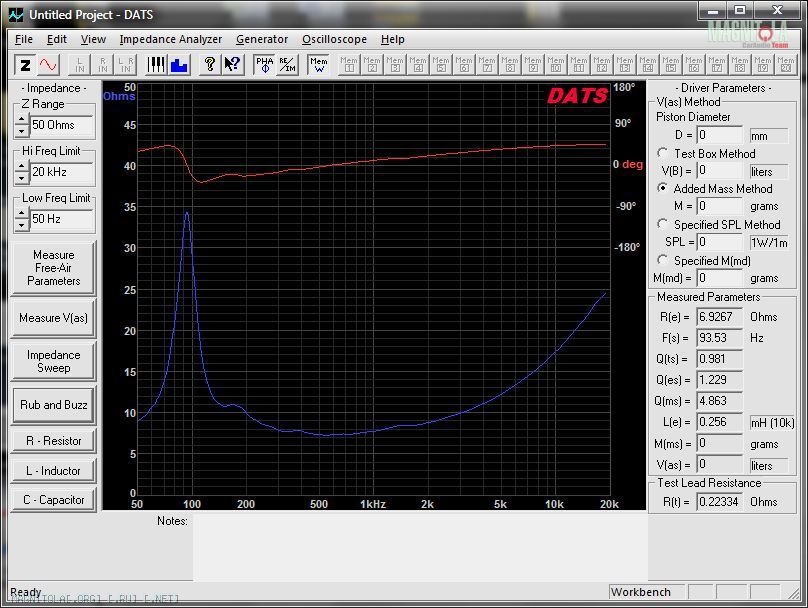Image resolution: width=808 pixels, height=608 pixels.
Task: Lower the Low Freq Limit with down arrow
Action: point(22,225)
